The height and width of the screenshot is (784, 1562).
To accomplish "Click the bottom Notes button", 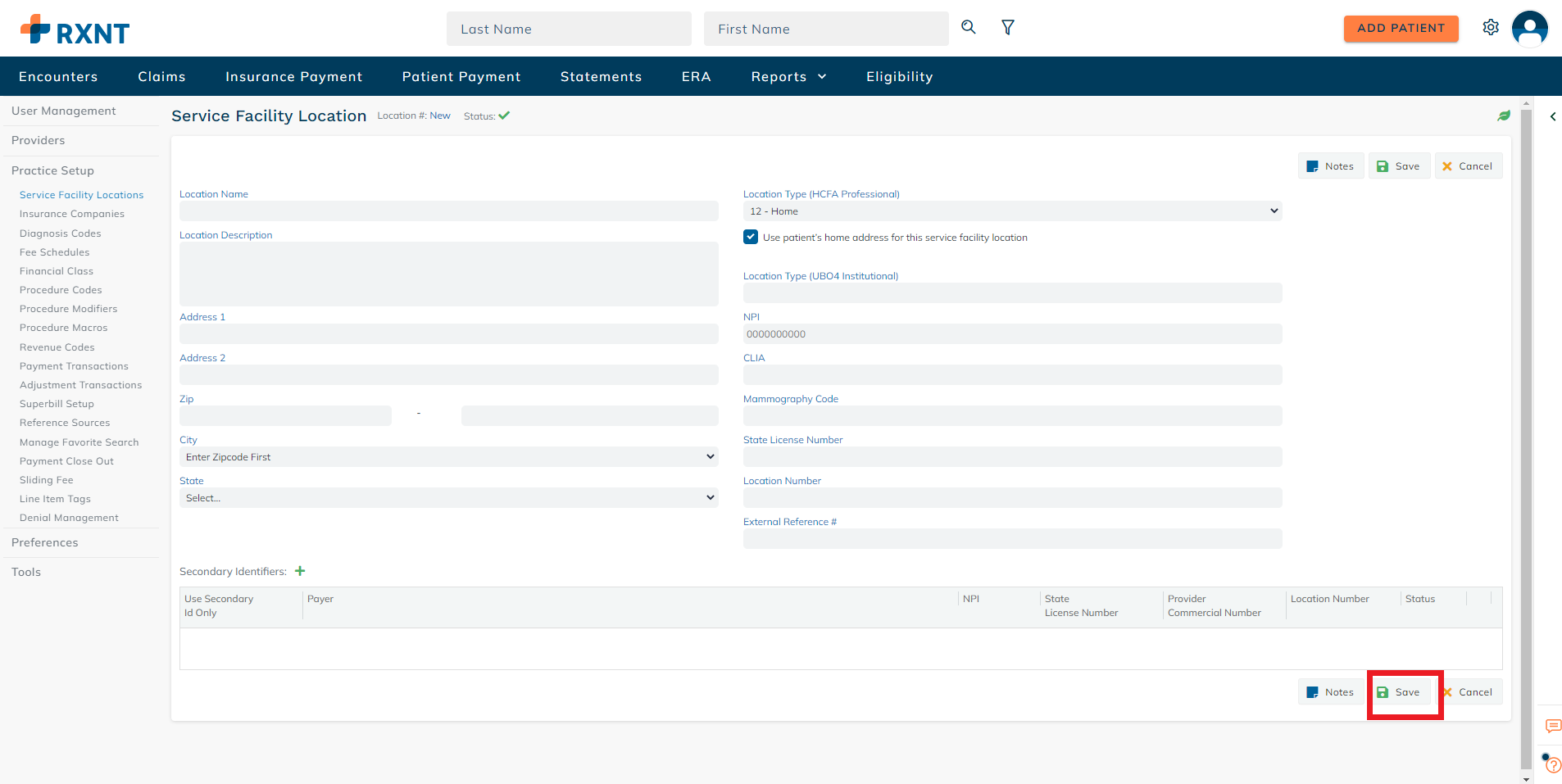I will pyautogui.click(x=1331, y=692).
